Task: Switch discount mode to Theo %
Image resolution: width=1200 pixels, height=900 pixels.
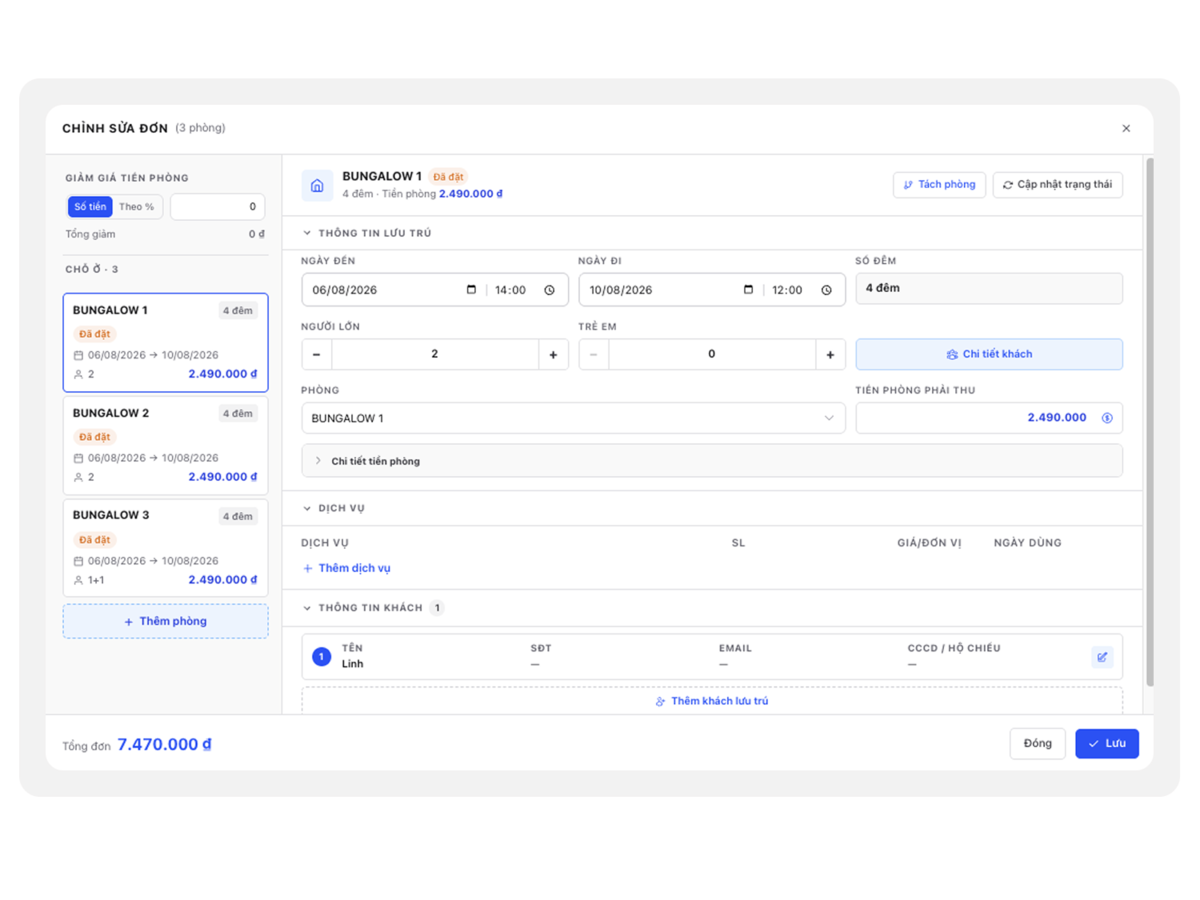Action: coord(137,207)
